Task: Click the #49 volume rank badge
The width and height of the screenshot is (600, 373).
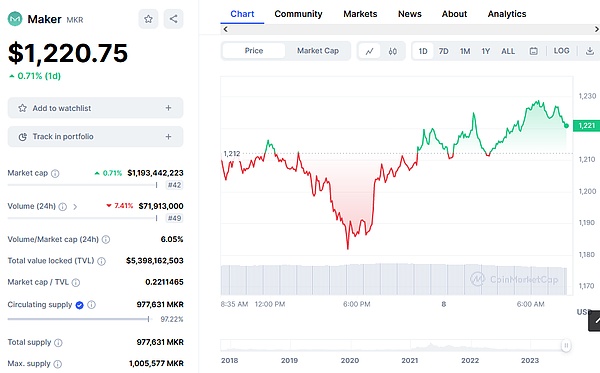Action: 174,218
